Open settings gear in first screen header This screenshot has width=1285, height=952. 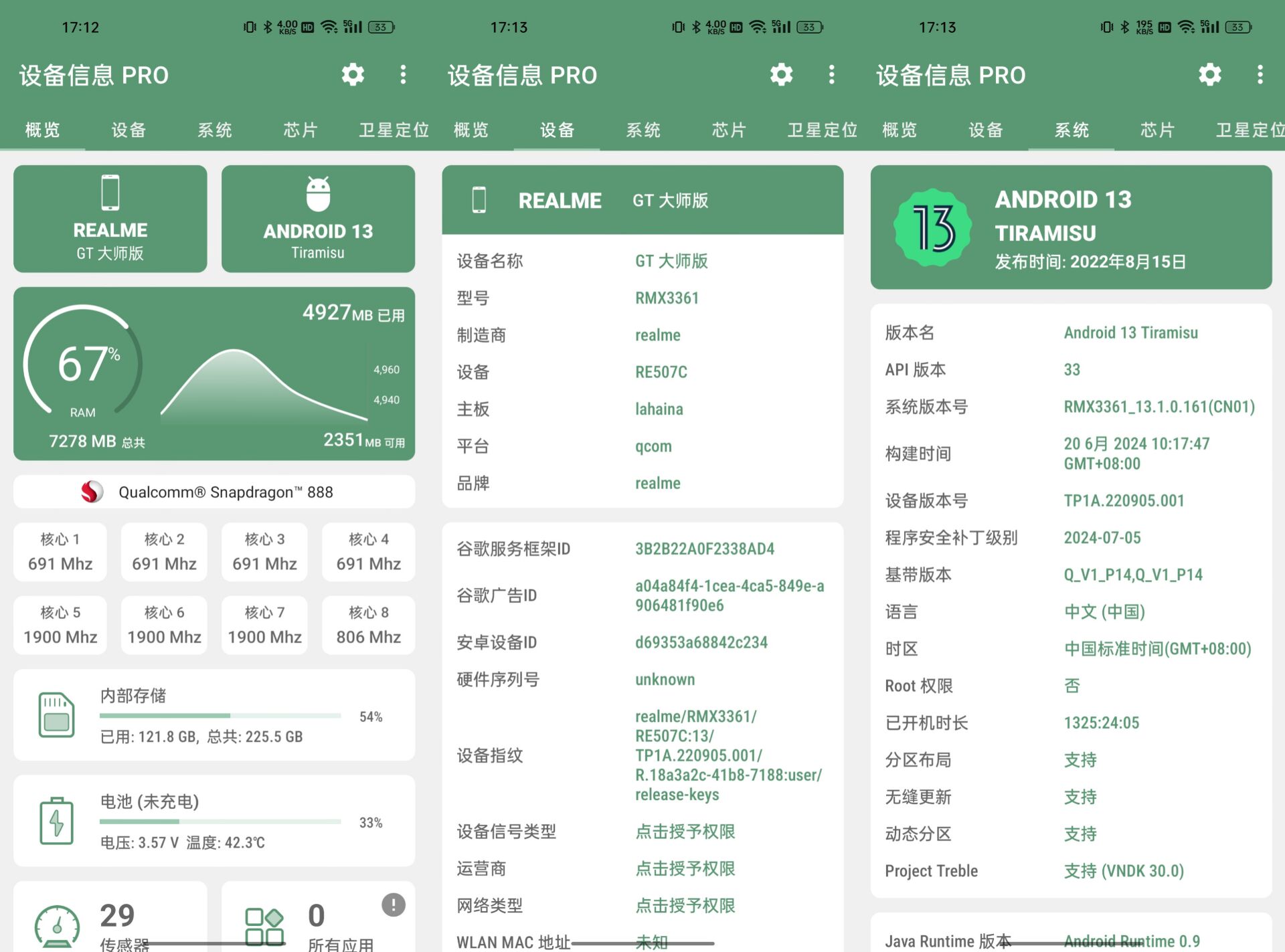tap(353, 74)
